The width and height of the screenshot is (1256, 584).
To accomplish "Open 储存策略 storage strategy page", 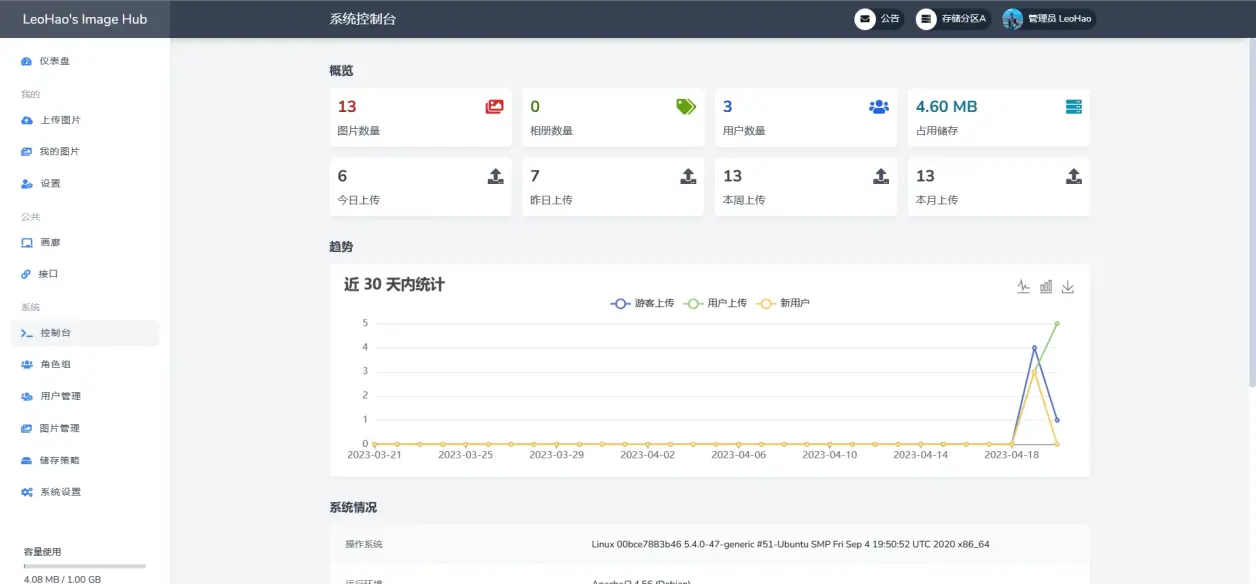I will 85,461.
